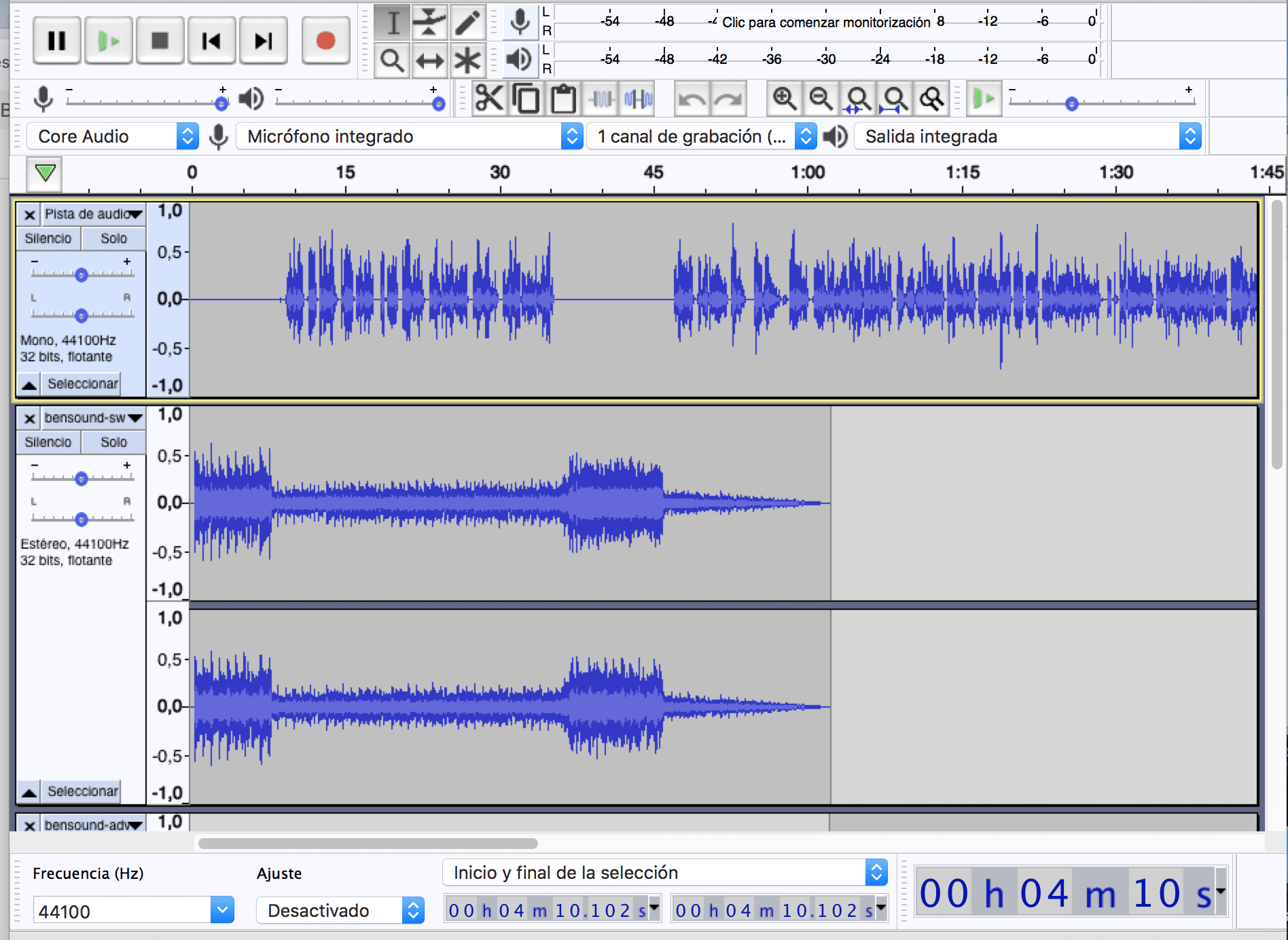Select the Draw pencil tool
Screen dimensions: 1288x940
[x=467, y=22]
